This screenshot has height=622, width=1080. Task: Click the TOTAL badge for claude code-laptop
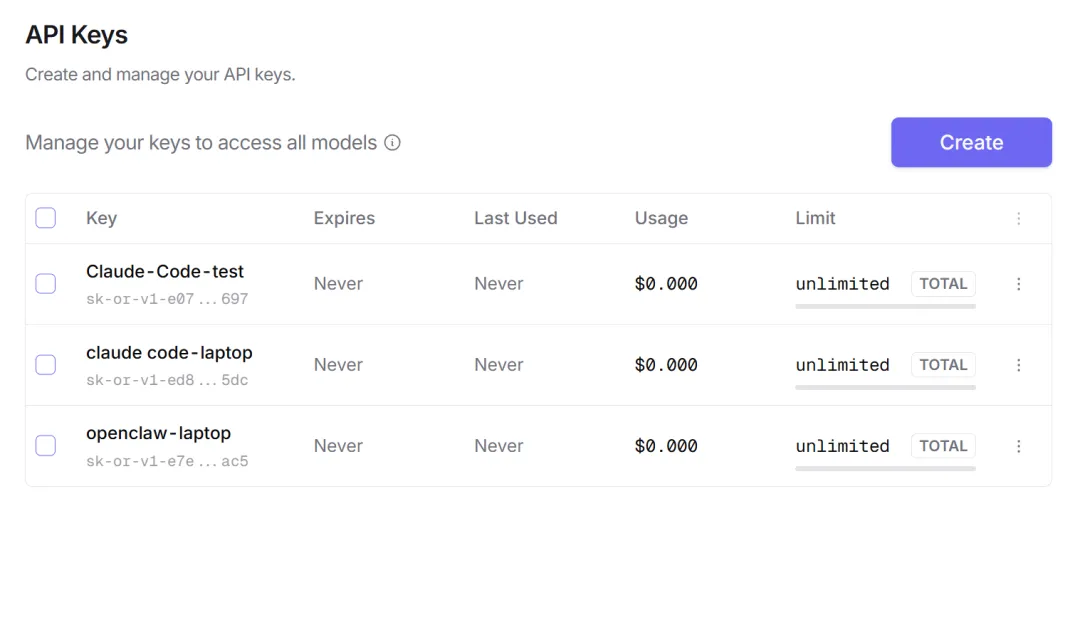coord(943,365)
